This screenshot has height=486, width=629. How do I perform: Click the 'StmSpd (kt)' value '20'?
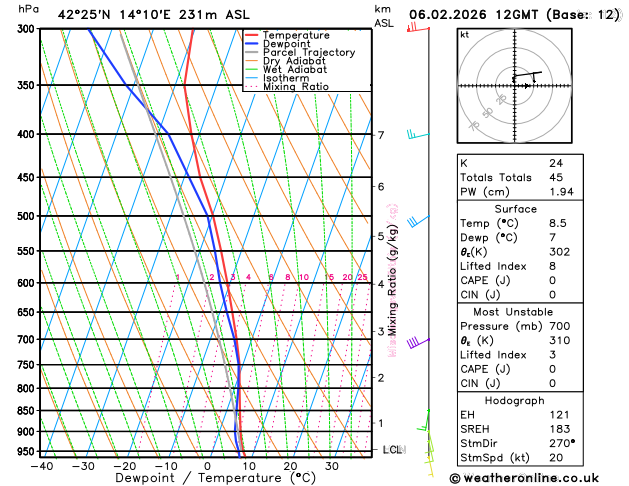coord(556,458)
